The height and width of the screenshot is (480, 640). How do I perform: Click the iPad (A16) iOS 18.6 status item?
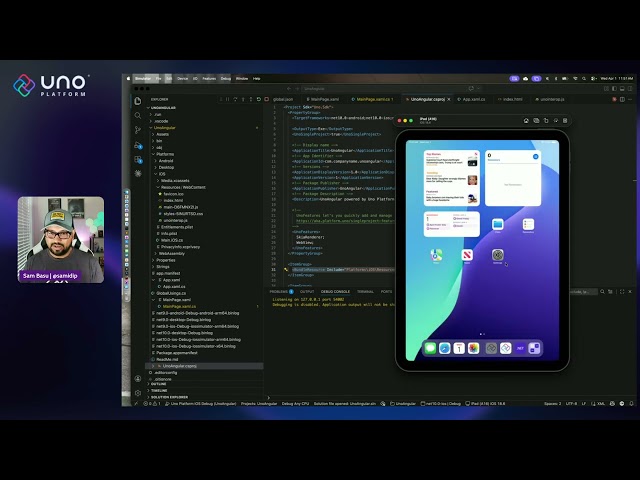485,403
